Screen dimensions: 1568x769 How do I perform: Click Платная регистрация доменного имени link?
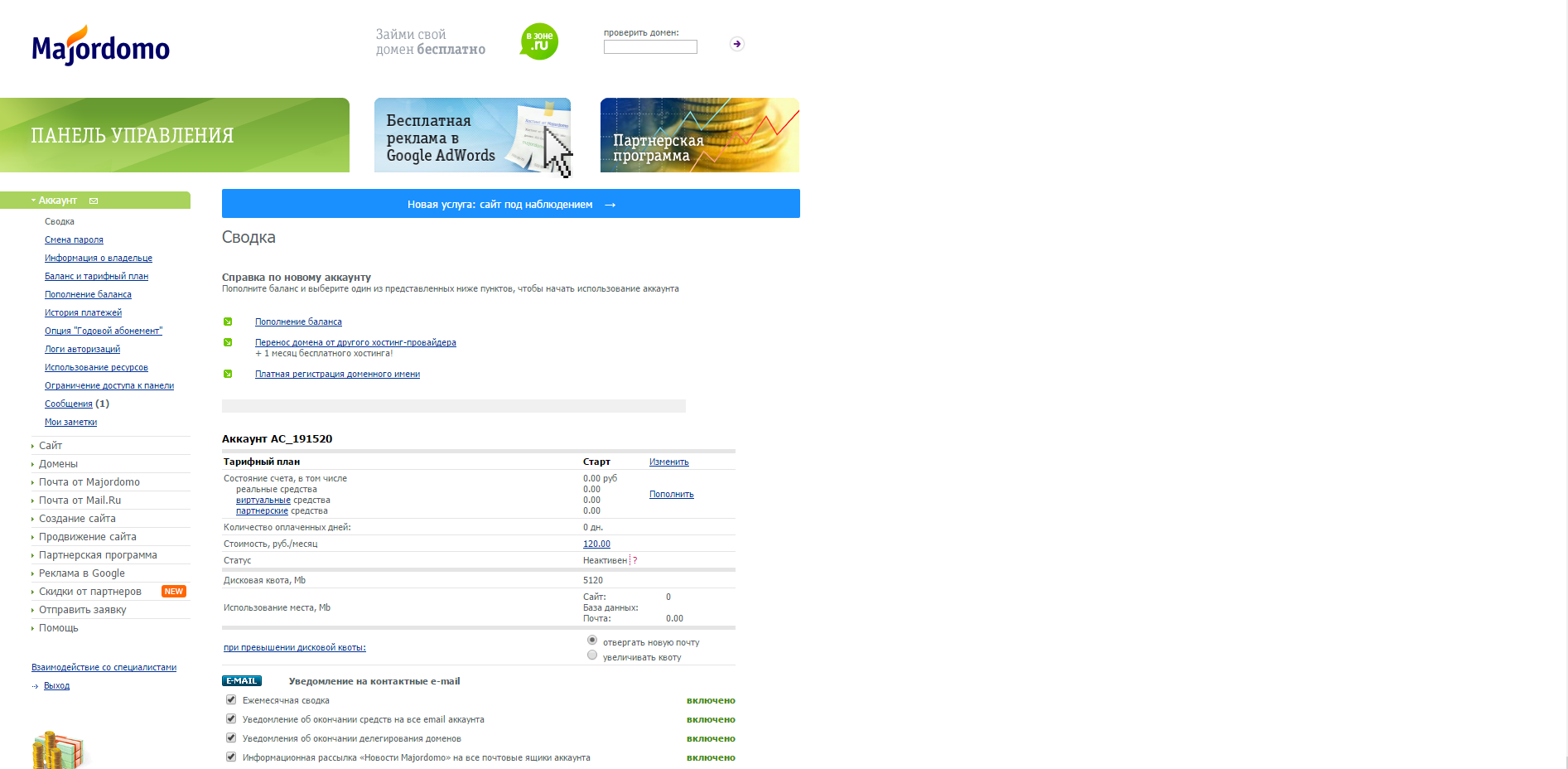pos(337,374)
